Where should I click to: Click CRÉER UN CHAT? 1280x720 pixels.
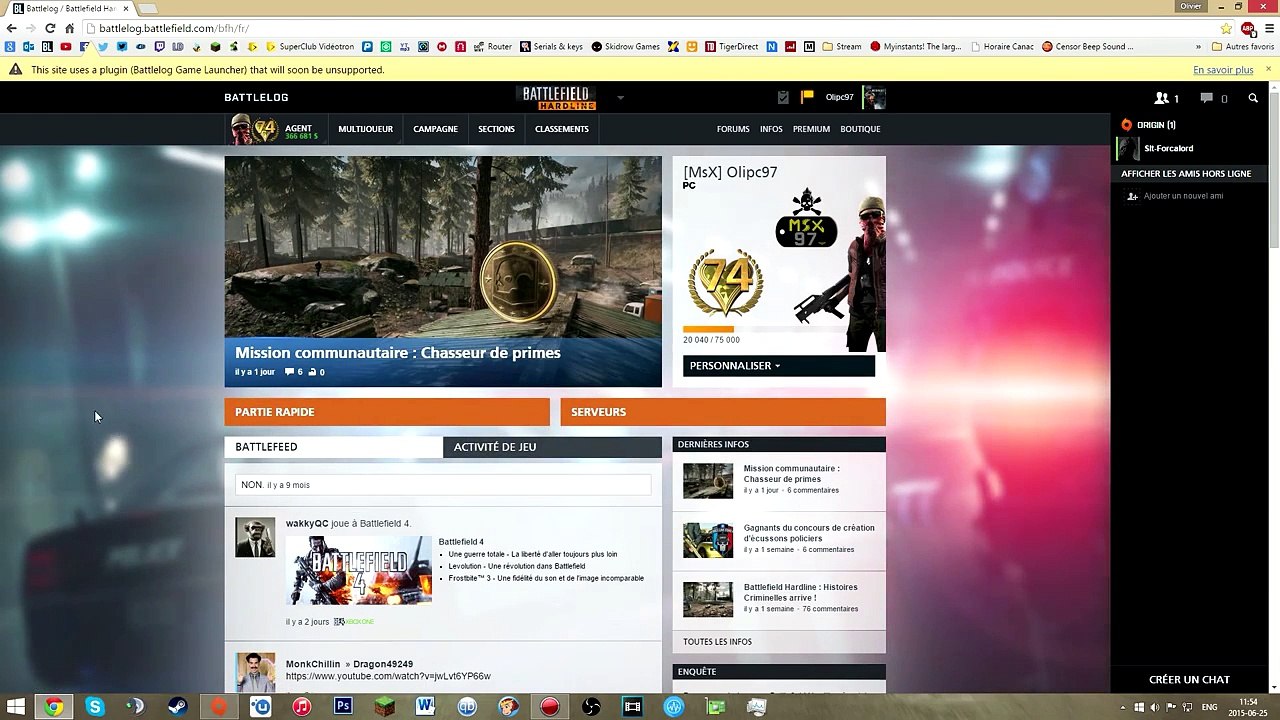tap(1189, 680)
